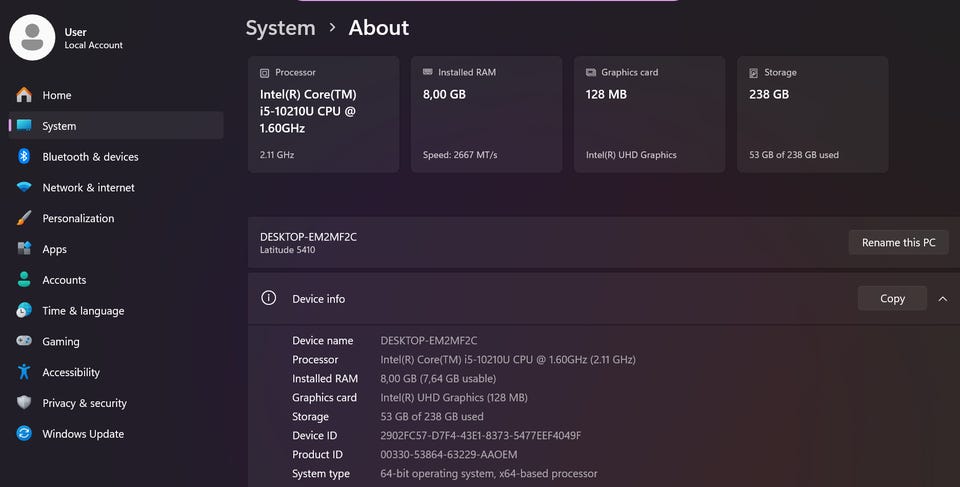This screenshot has width=960, height=487.
Task: Click 53 GB of 238 GB used card text
Action: point(793,155)
